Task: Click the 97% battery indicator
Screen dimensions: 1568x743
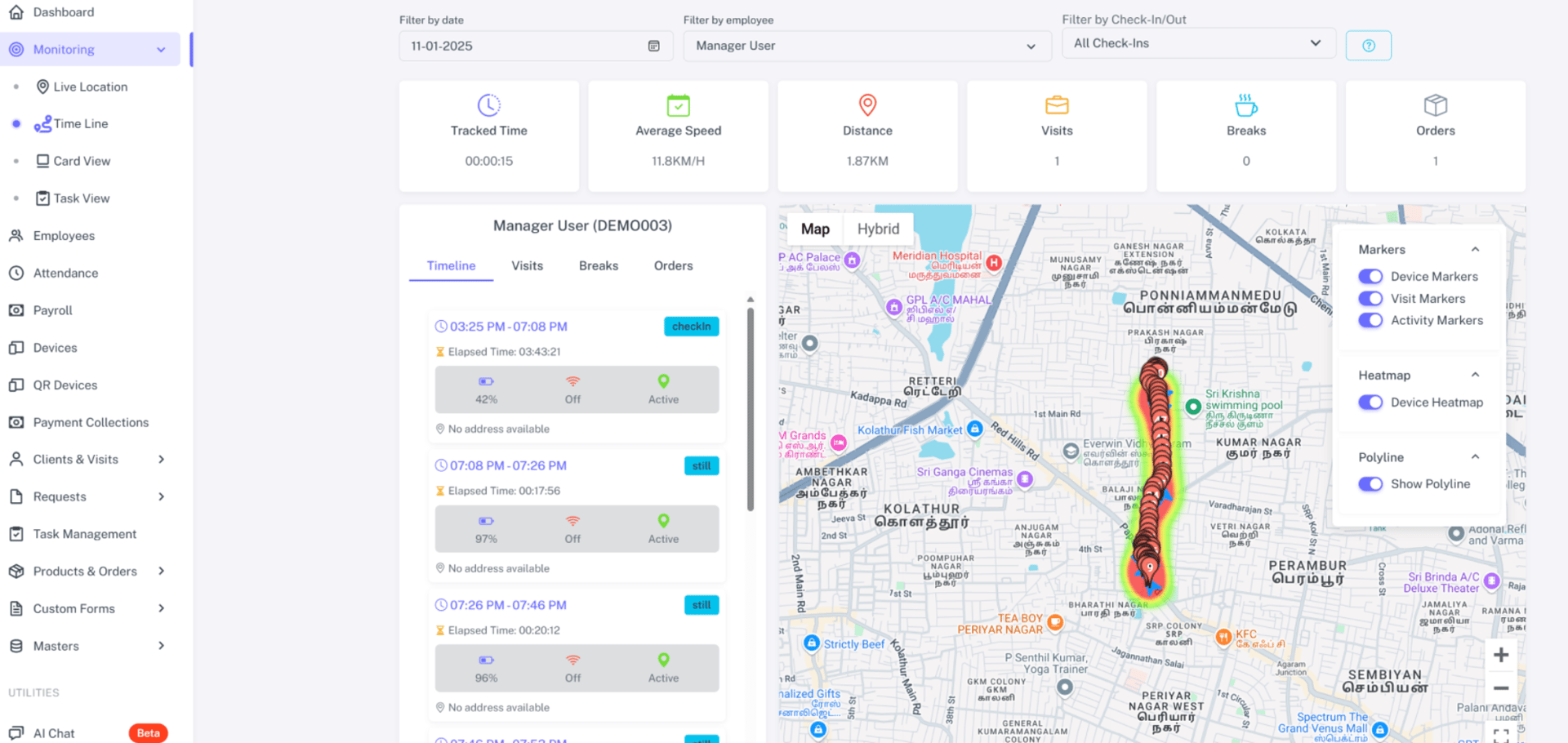Action: pyautogui.click(x=486, y=530)
